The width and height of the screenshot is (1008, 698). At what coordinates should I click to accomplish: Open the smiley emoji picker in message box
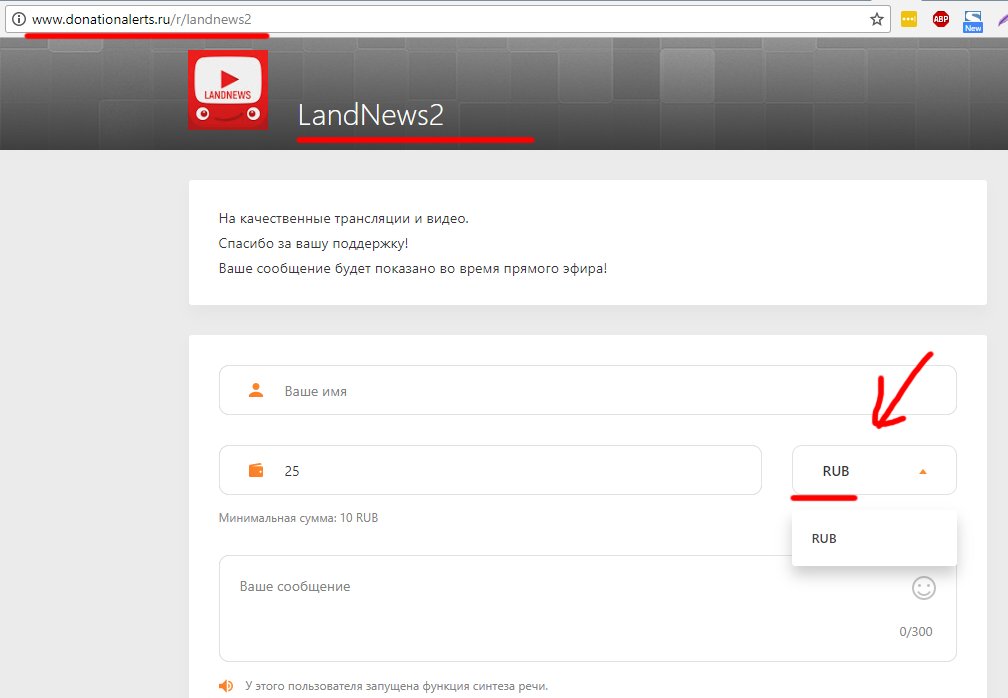point(923,587)
